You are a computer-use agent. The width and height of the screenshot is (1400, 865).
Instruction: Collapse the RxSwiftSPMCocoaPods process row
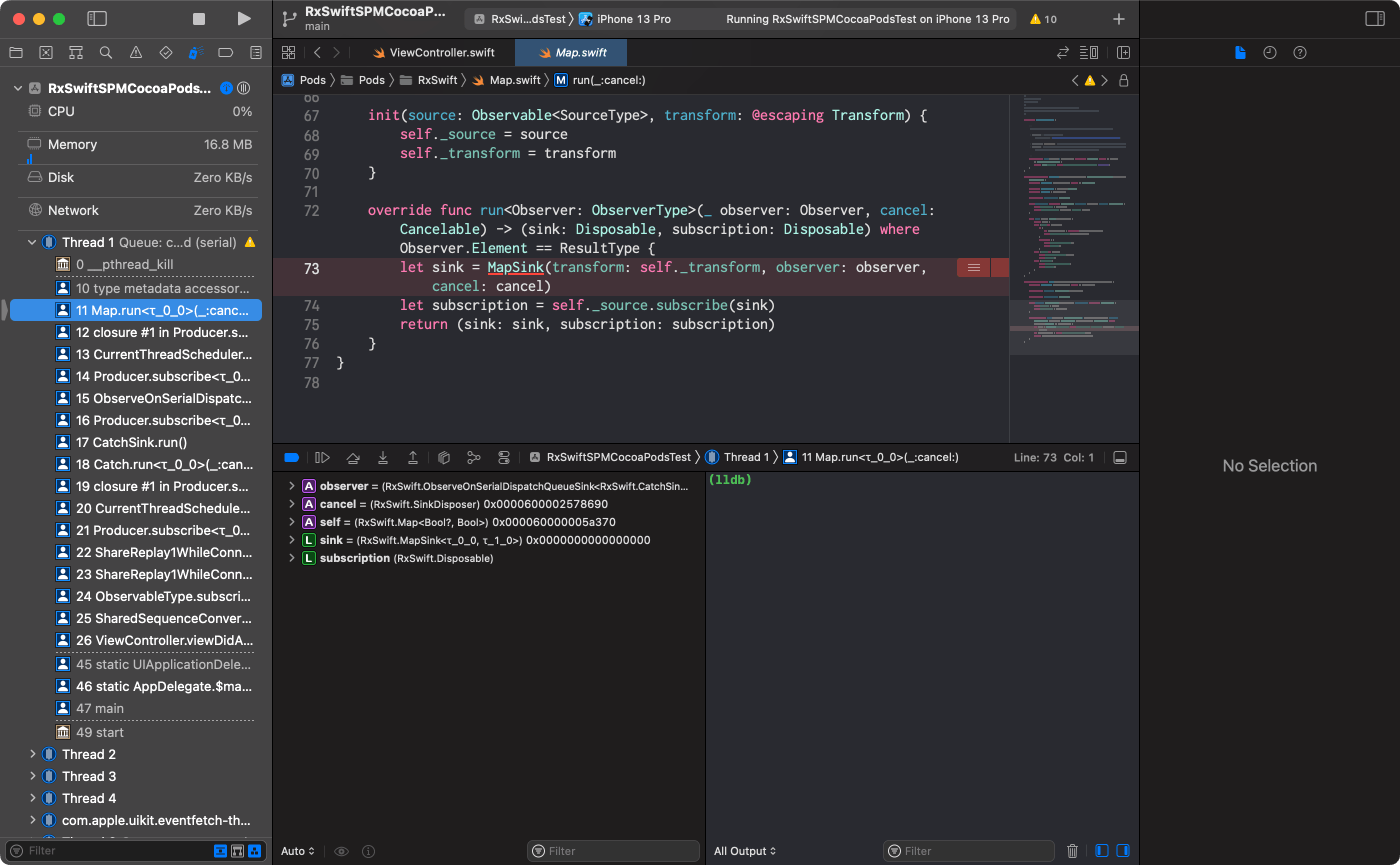[x=17, y=88]
